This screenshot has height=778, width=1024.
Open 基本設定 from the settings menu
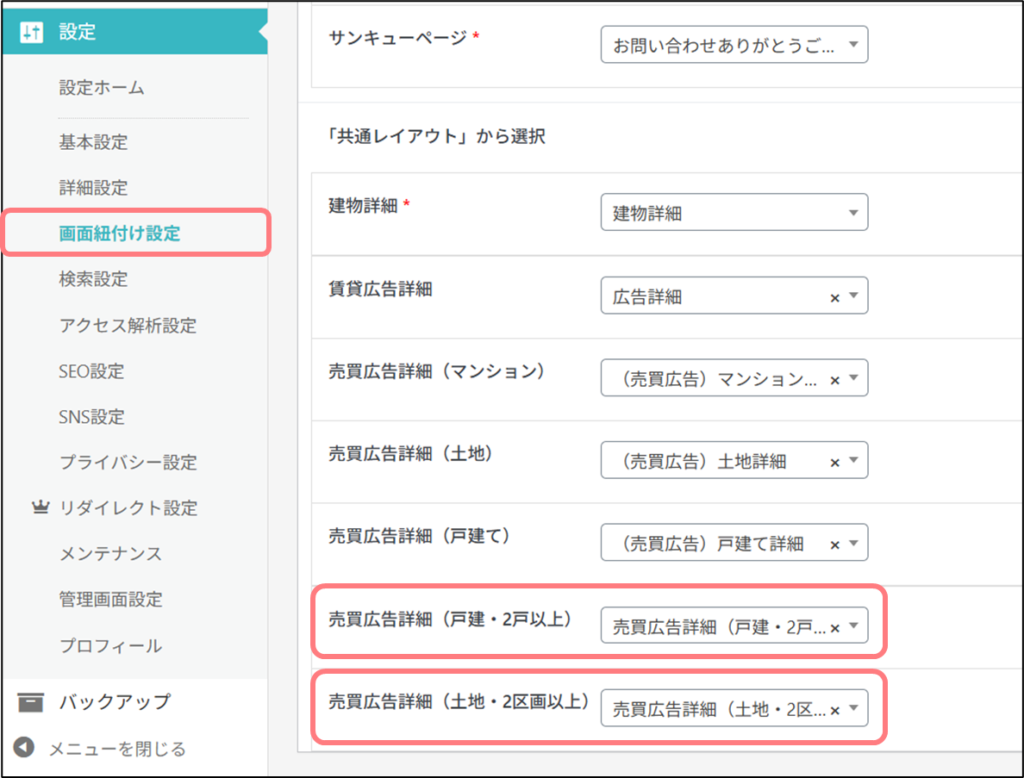pos(93,142)
